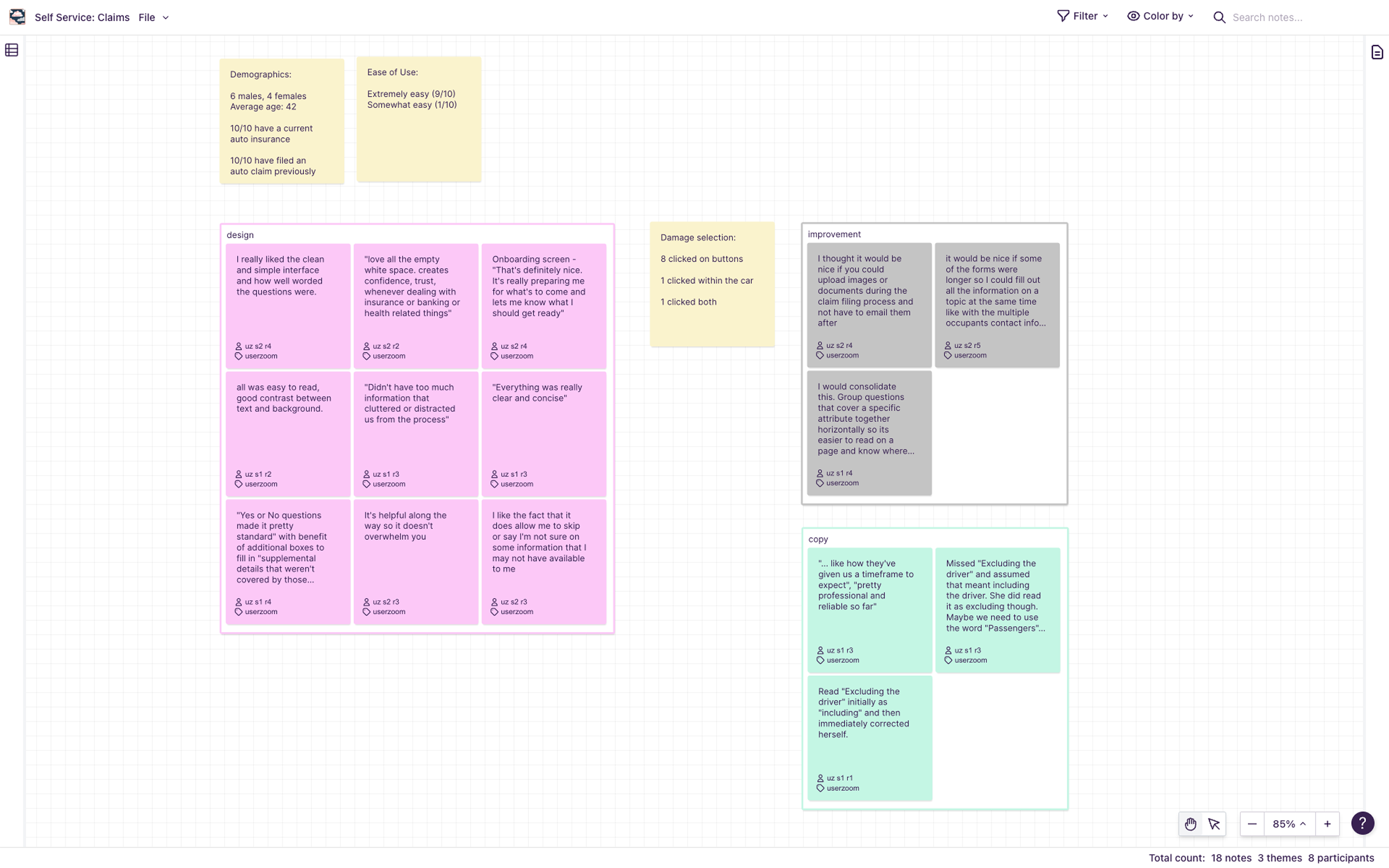Viewport: 1389px width, 868px height.
Task: Select the hand pan tool
Action: [x=1190, y=824]
